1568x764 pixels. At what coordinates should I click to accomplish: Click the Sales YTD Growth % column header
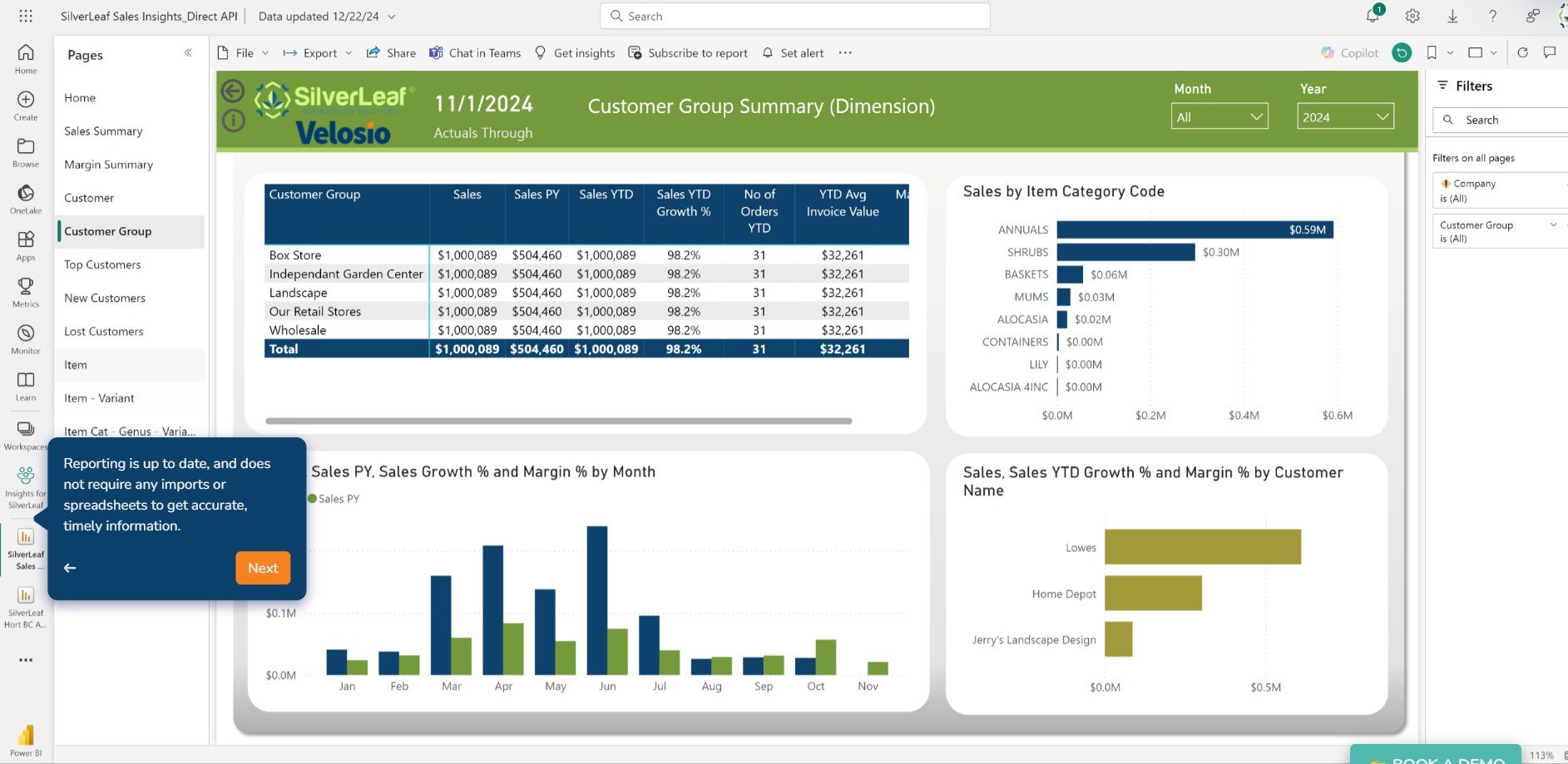pos(684,203)
